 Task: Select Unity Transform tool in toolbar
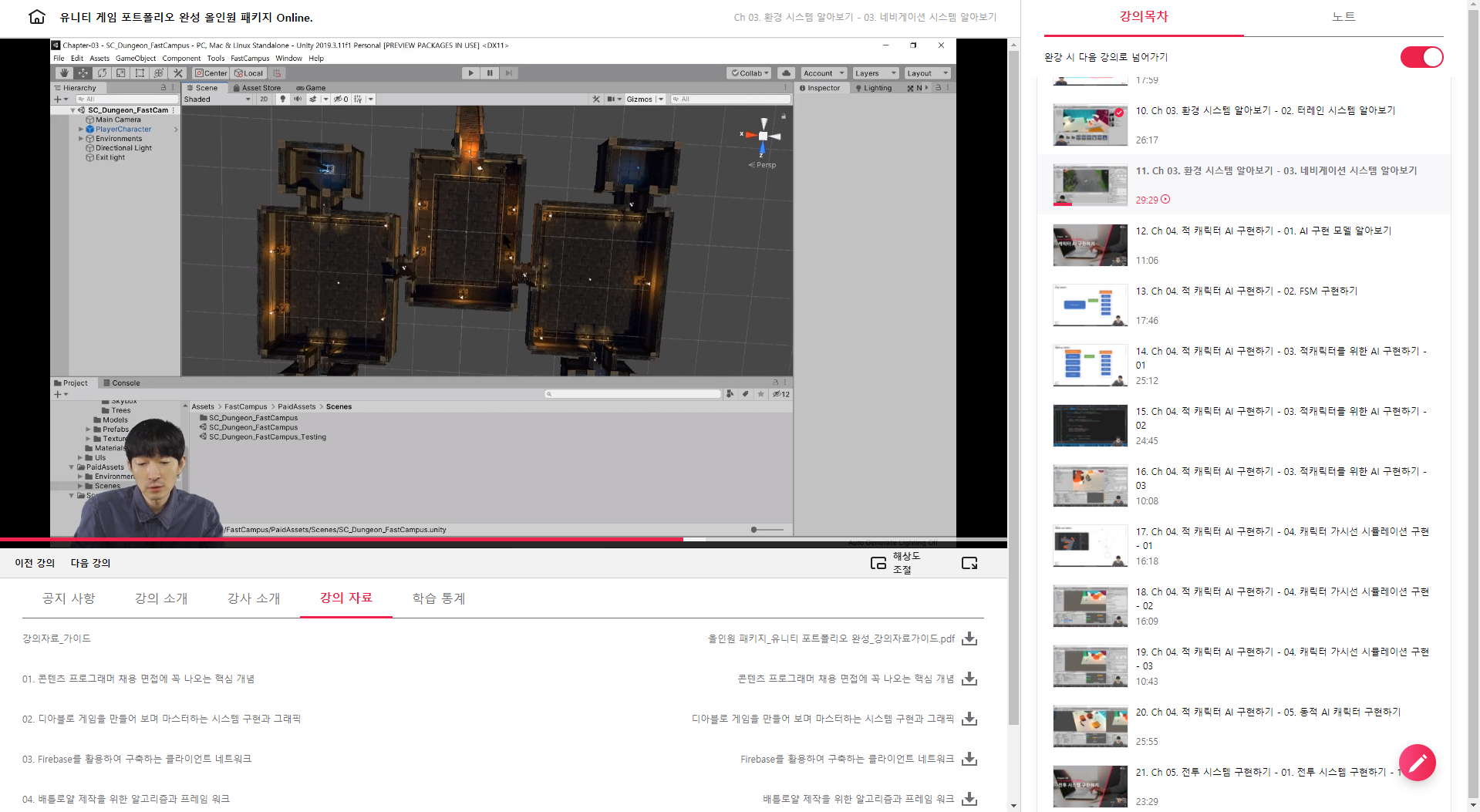[159, 73]
